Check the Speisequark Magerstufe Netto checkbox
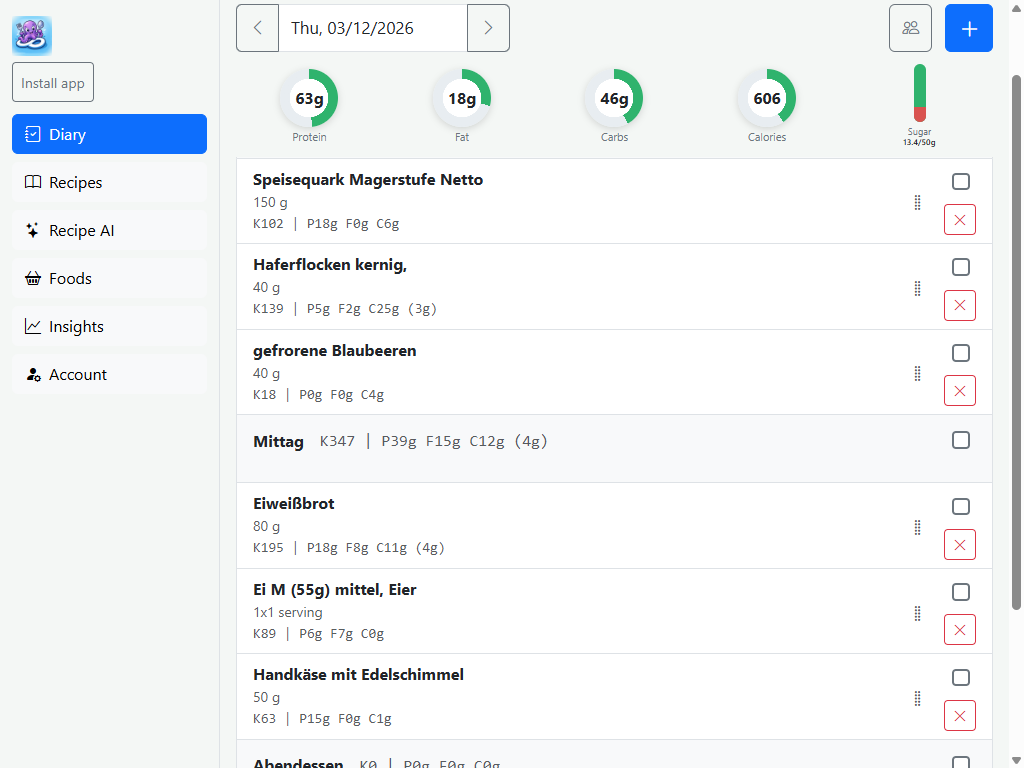Image resolution: width=1024 pixels, height=768 pixels. (961, 181)
